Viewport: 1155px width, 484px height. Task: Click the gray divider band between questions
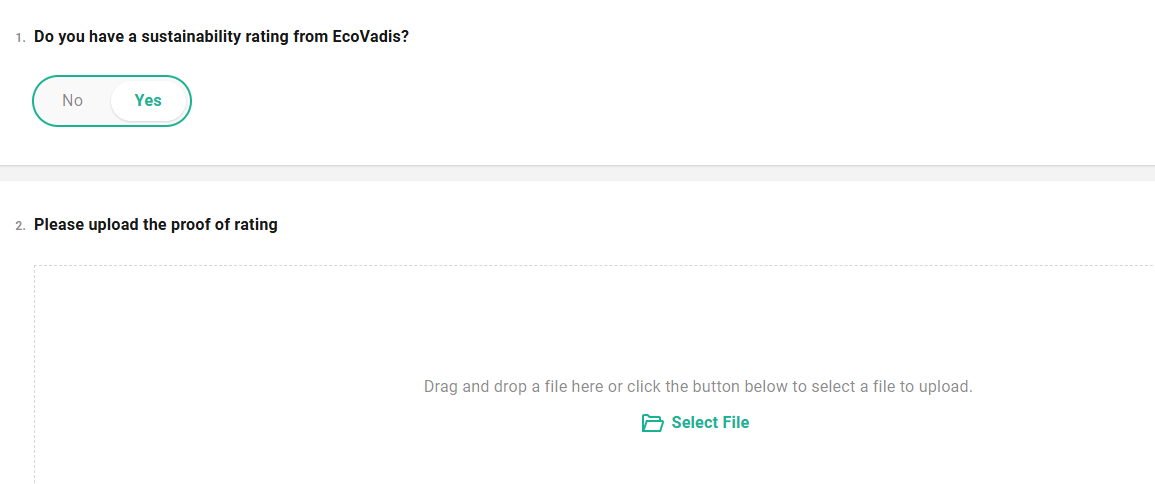577,173
